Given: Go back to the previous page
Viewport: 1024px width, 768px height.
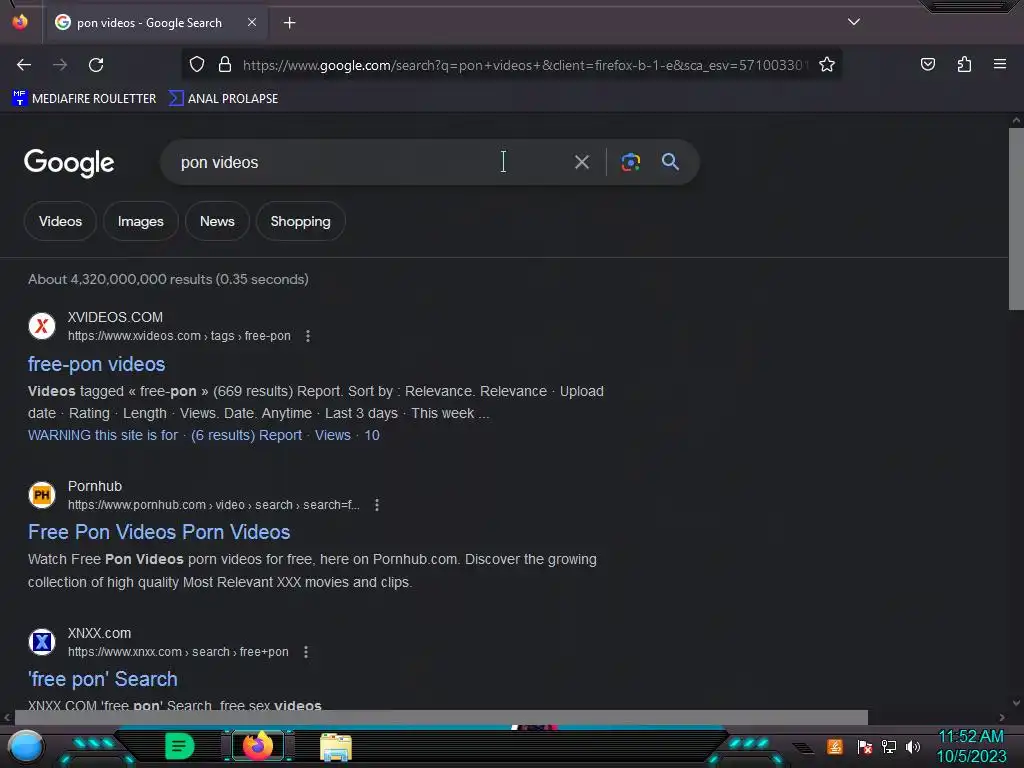Looking at the screenshot, I should (x=24, y=65).
